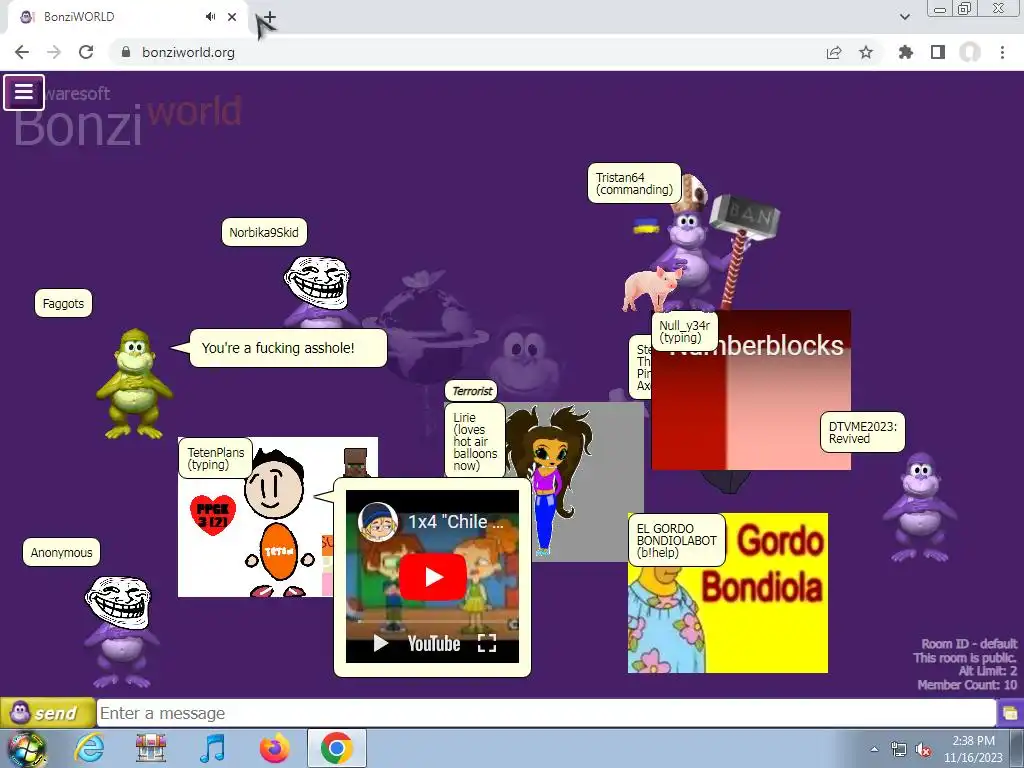1024x768 pixels.
Task: Select the BonziWORLD tab
Action: (x=127, y=16)
